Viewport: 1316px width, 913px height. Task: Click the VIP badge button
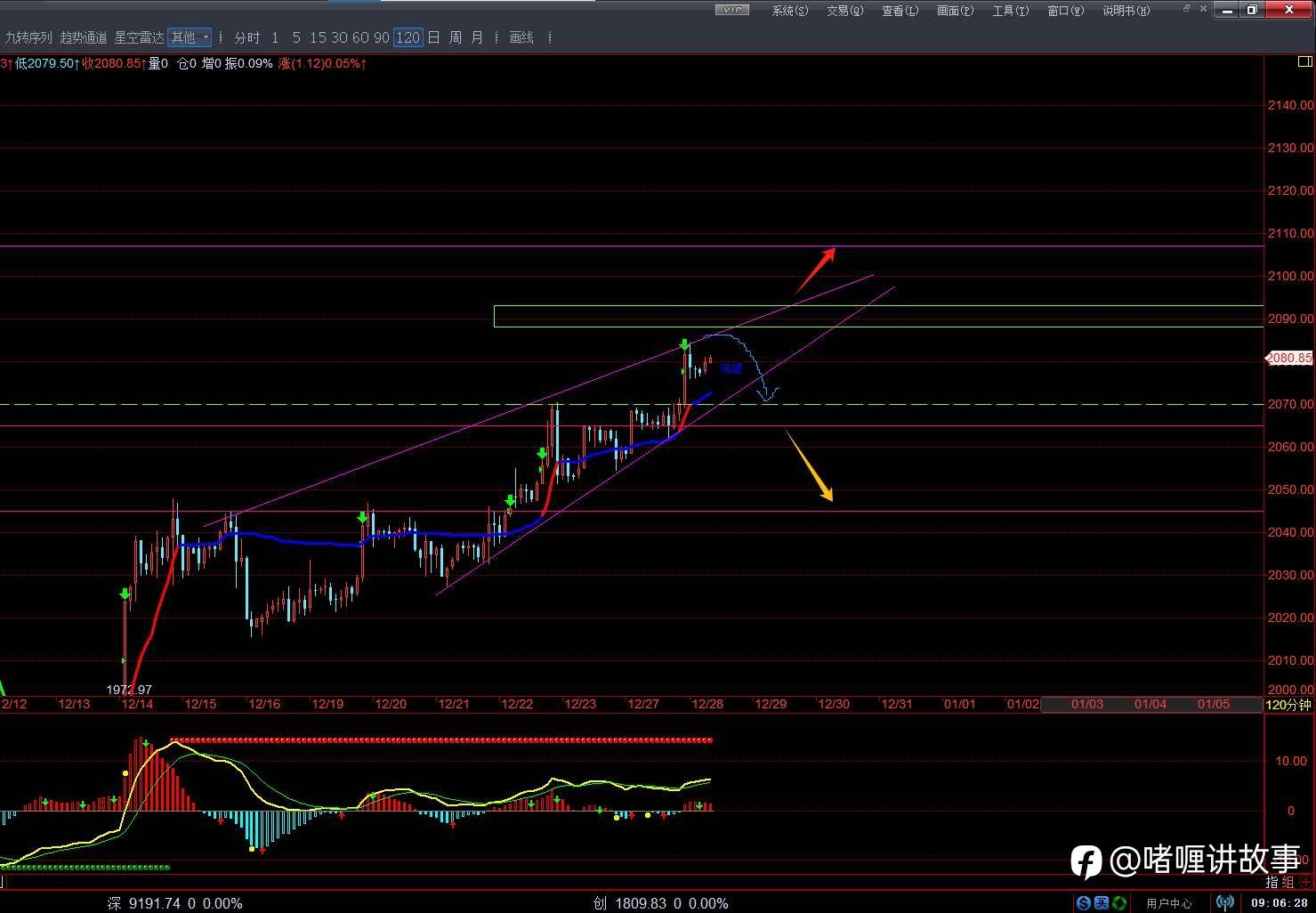732,10
